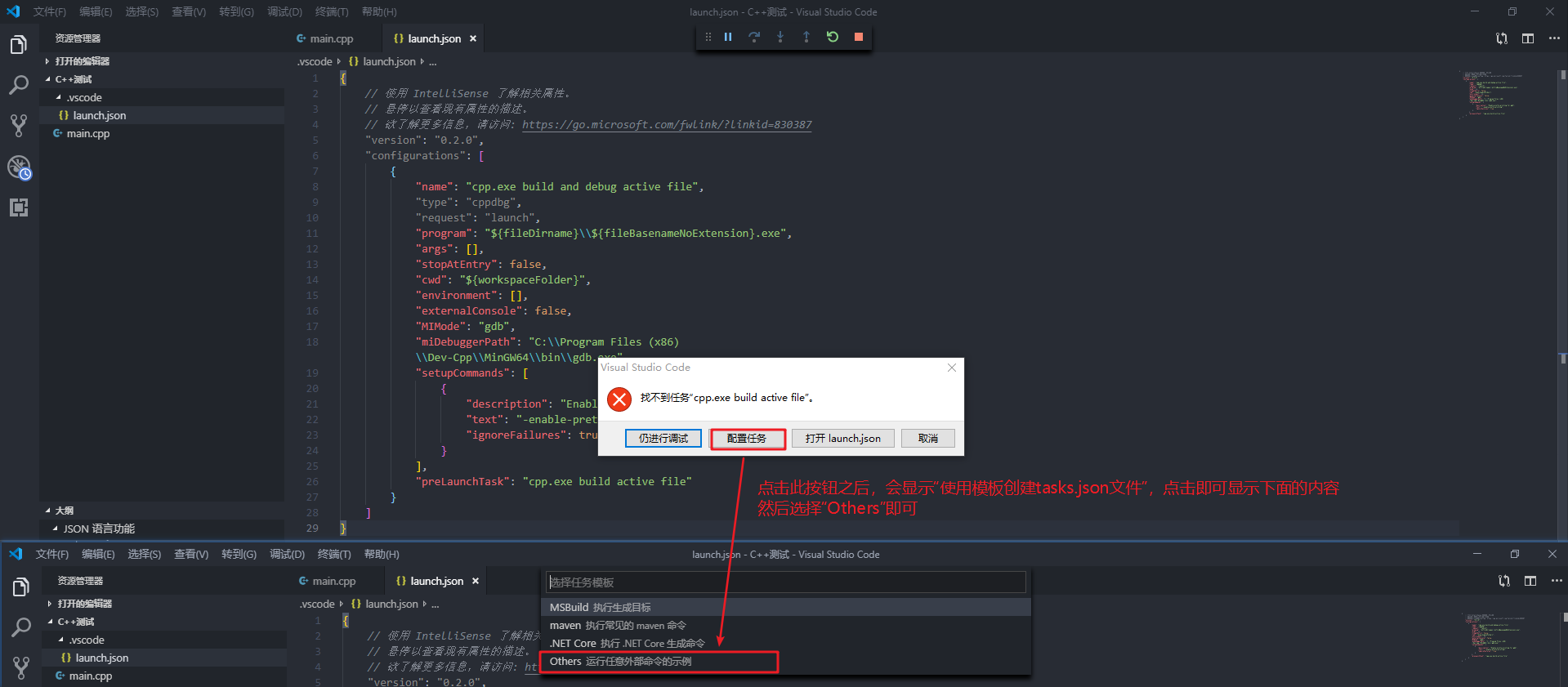Open 编辑(E) menu in top window
The height and width of the screenshot is (687, 1568).
pyautogui.click(x=96, y=11)
